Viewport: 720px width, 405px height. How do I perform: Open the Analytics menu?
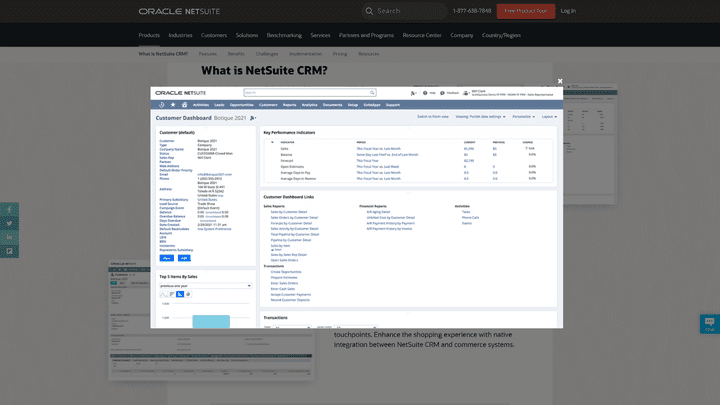[309, 105]
